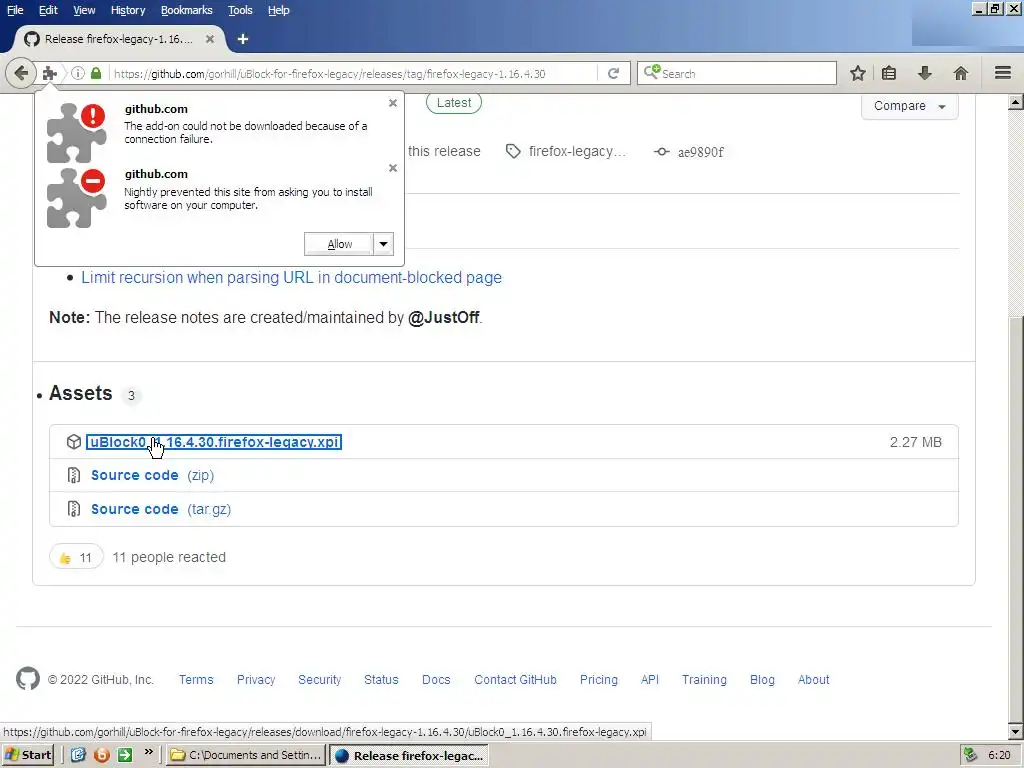
Task: Open the Compare dropdown
Action: 910,106
